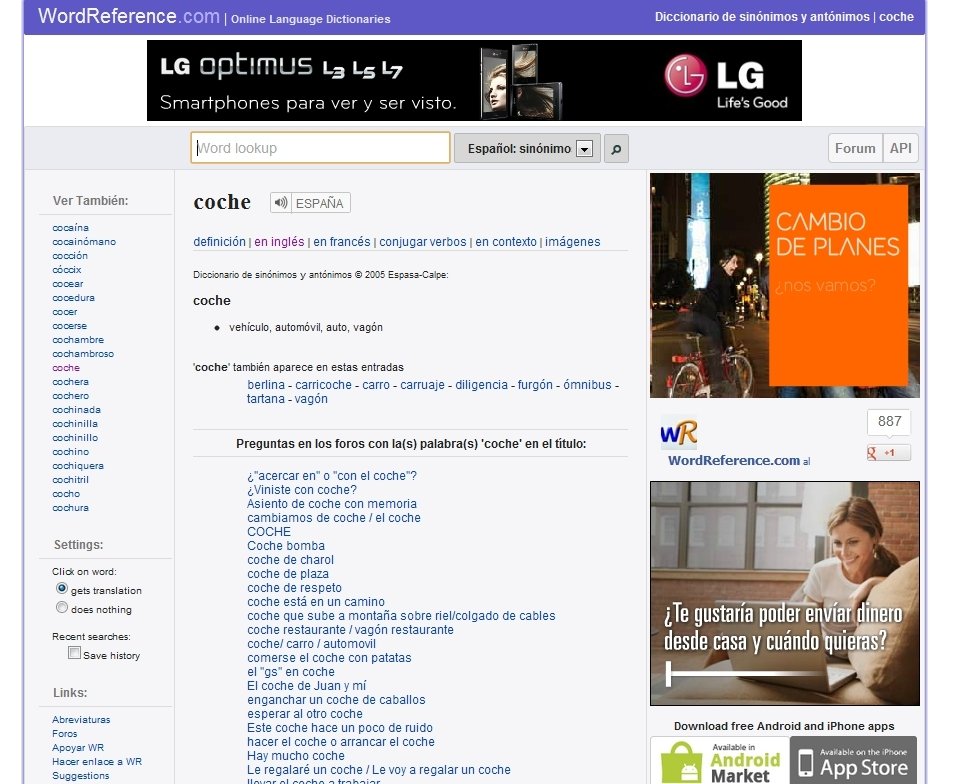The height and width of the screenshot is (784, 963).
Task: Open the sidebar word 'cocedura'
Action: [74, 298]
